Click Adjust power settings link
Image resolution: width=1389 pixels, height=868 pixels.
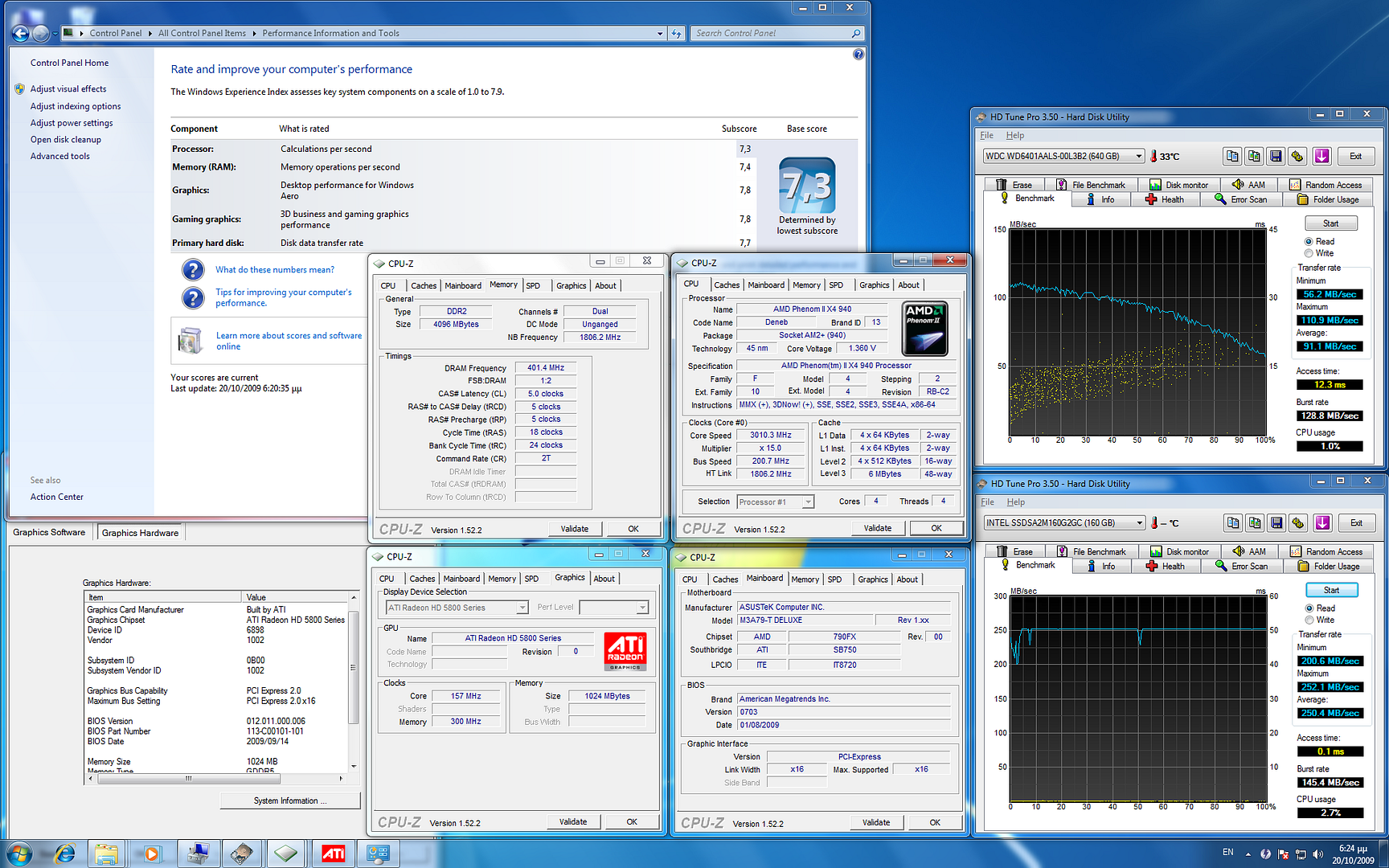pos(72,123)
